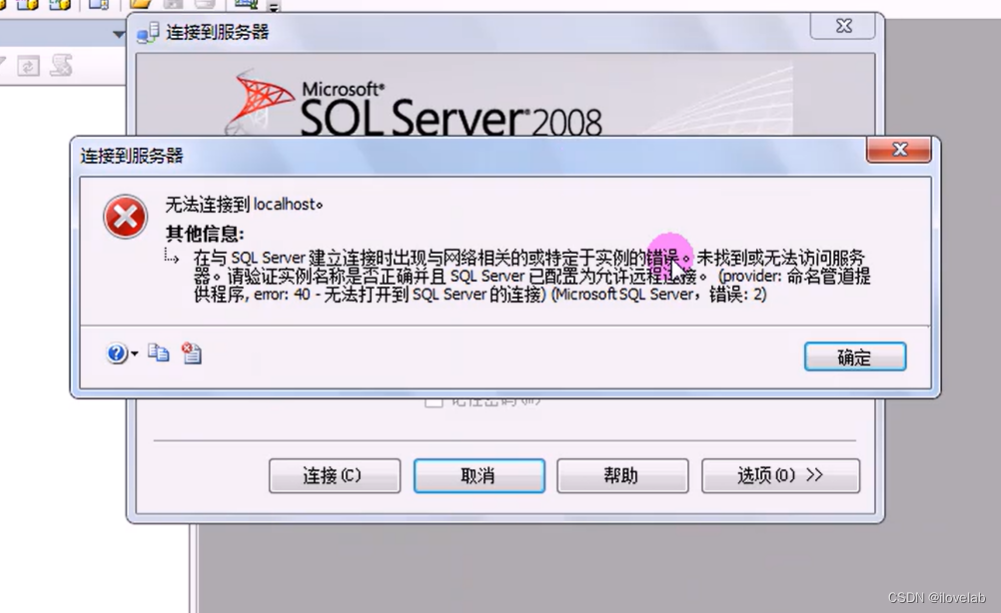Close the background 连接到服务器 dialog
The image size is (1001, 613).
[844, 26]
